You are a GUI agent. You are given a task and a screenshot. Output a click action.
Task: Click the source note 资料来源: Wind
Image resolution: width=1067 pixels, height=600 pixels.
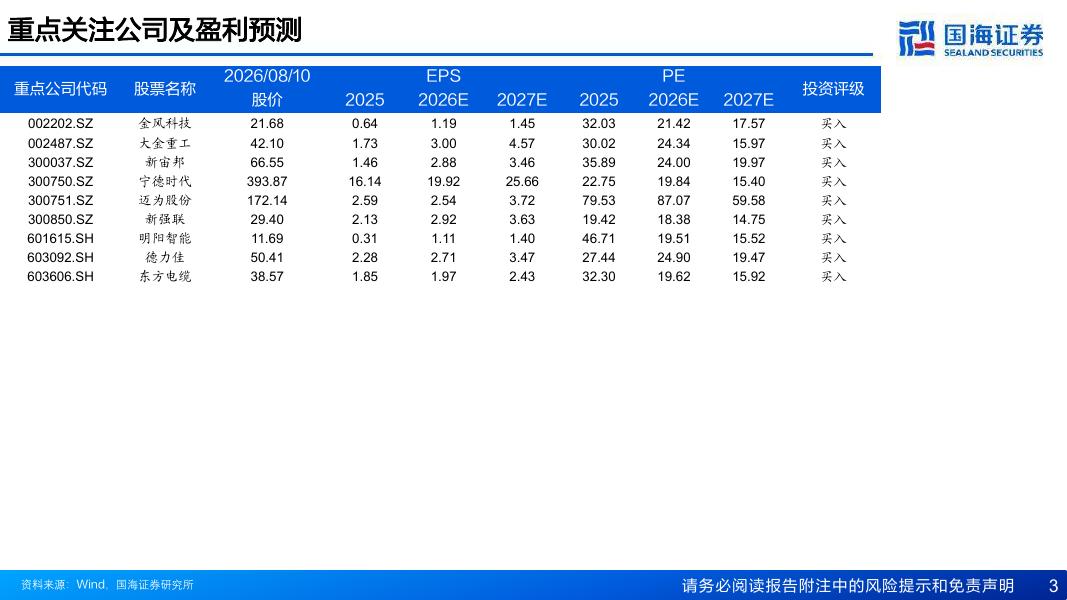pos(107,585)
